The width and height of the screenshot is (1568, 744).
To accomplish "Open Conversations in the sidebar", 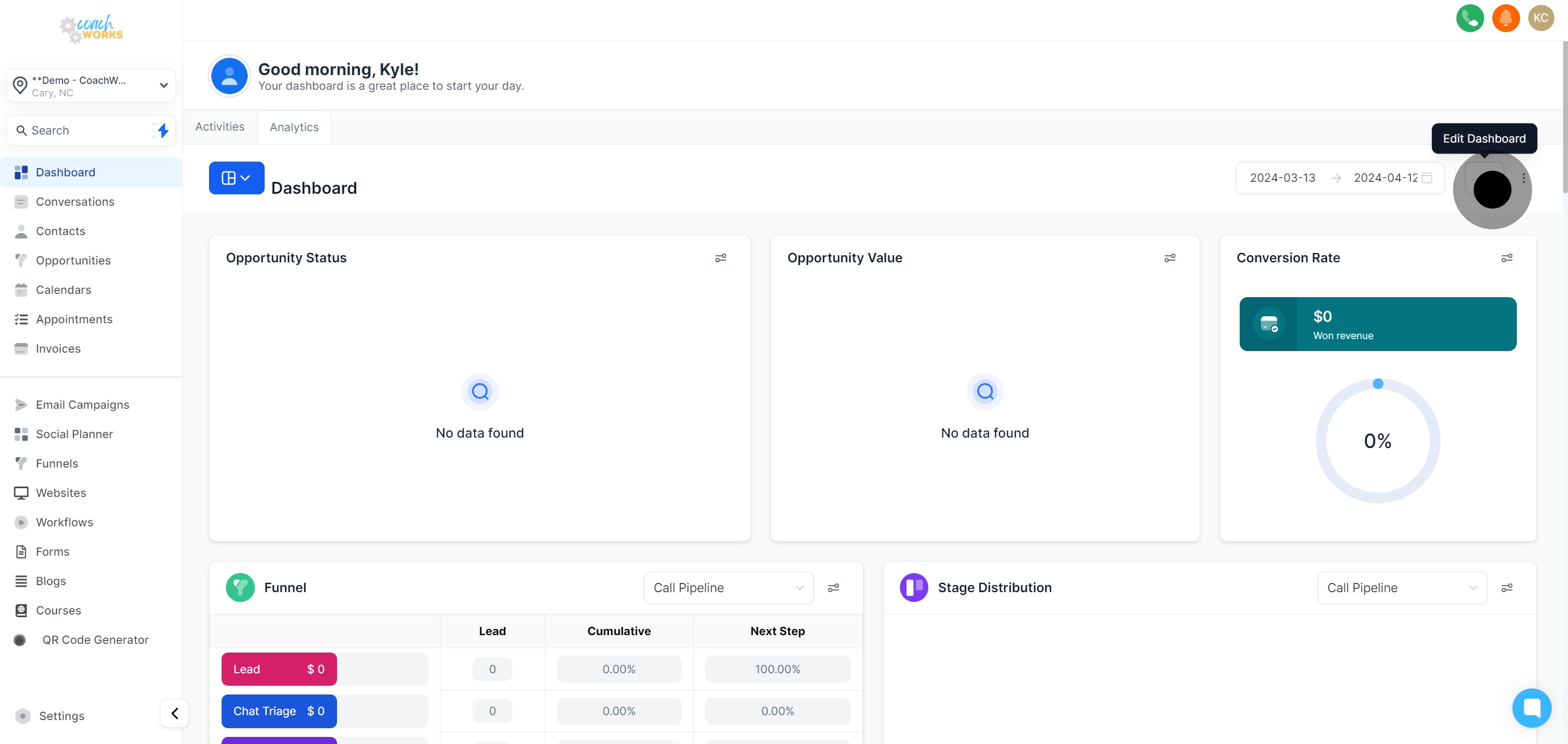I will tap(75, 201).
